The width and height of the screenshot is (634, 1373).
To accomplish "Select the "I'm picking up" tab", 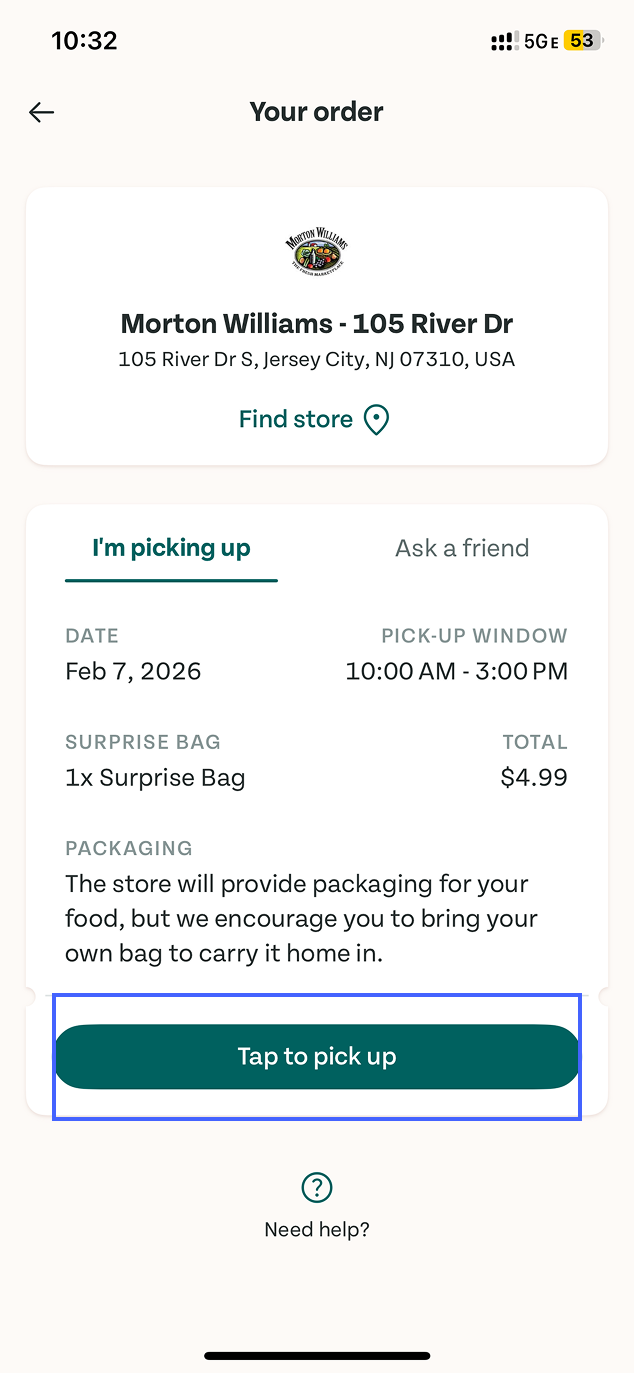I will click(171, 548).
